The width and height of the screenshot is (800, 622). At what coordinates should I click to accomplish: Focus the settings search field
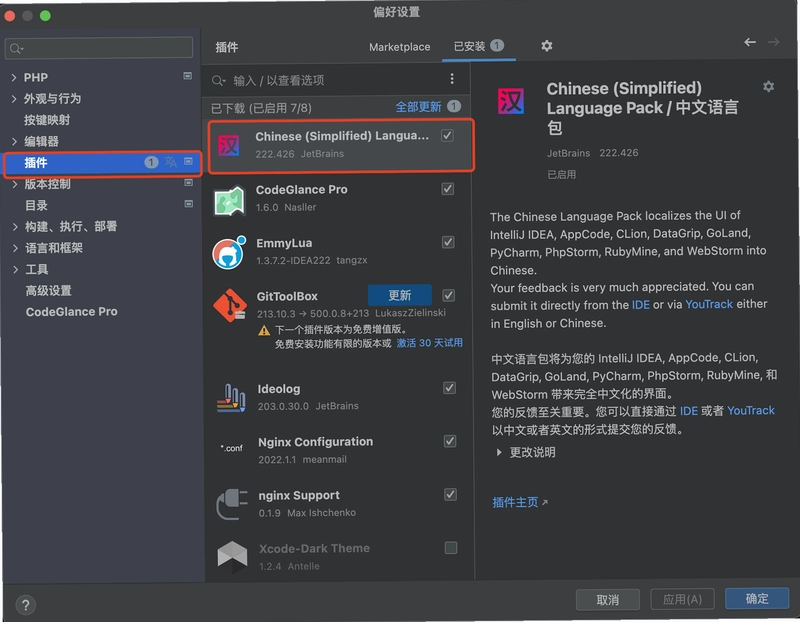coord(99,48)
